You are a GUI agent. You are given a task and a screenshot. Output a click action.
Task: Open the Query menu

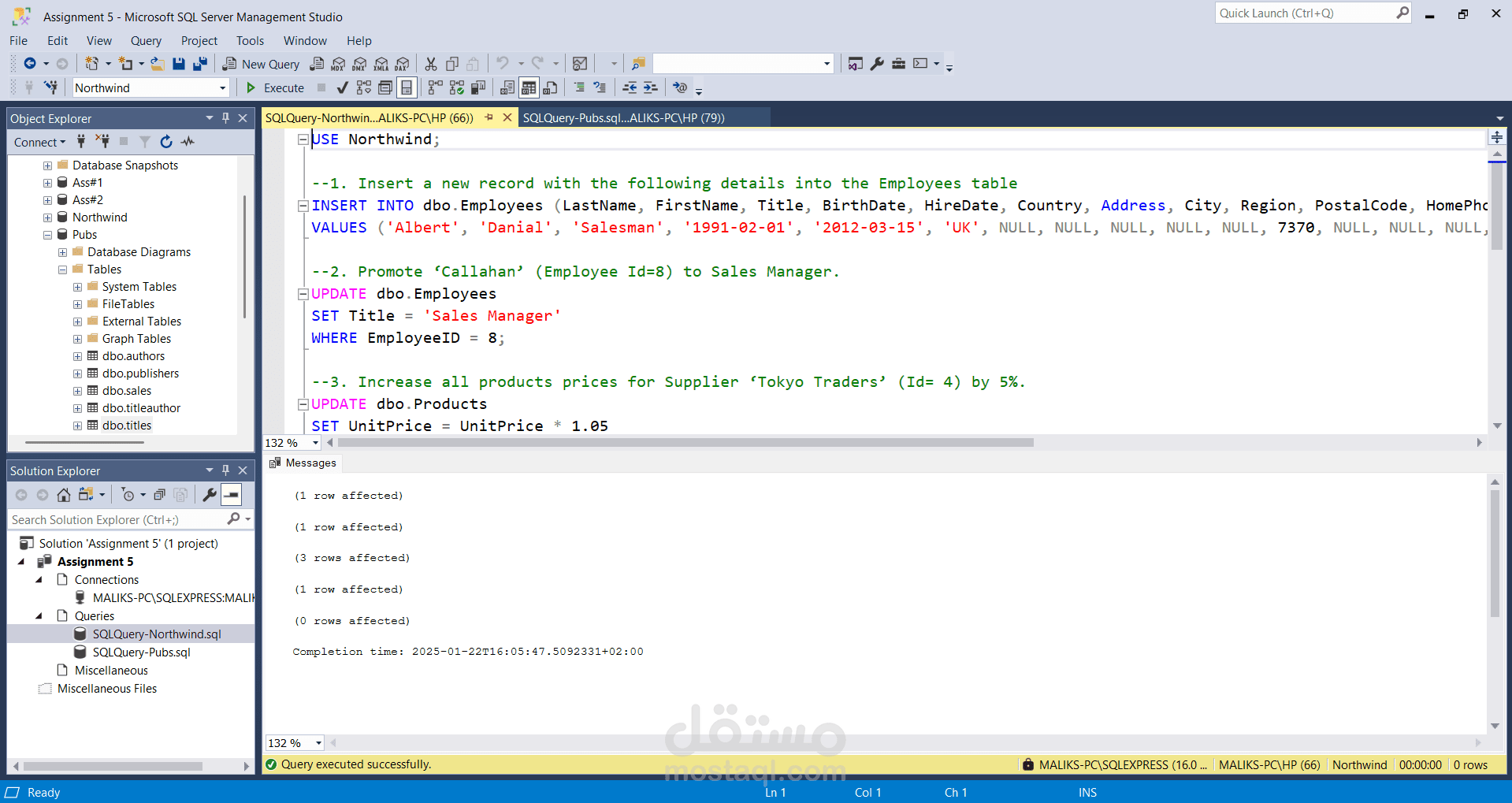pos(146,41)
